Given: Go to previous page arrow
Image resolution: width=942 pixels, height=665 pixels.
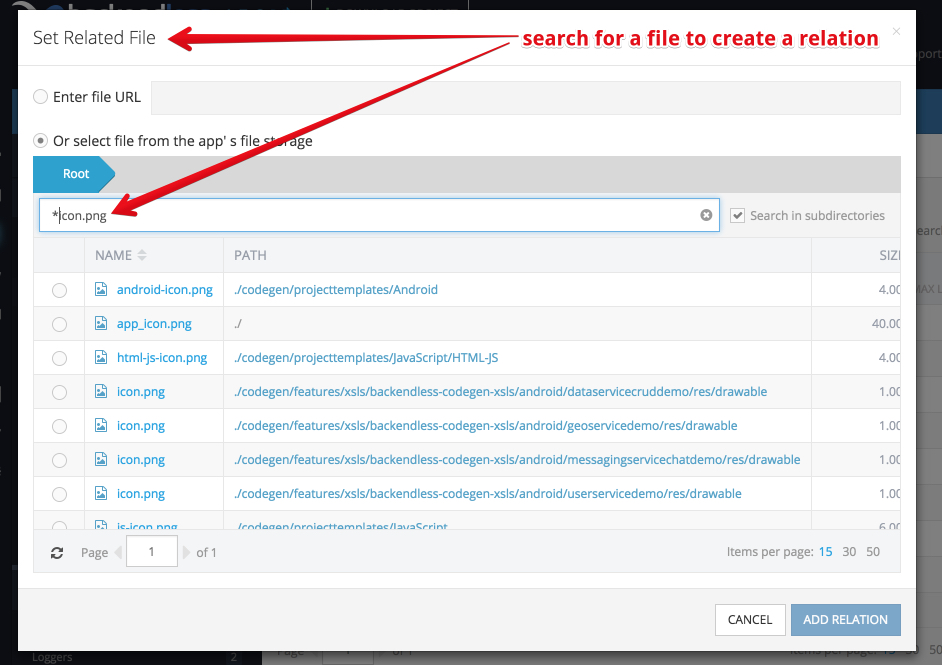Looking at the screenshot, I should pos(118,552).
